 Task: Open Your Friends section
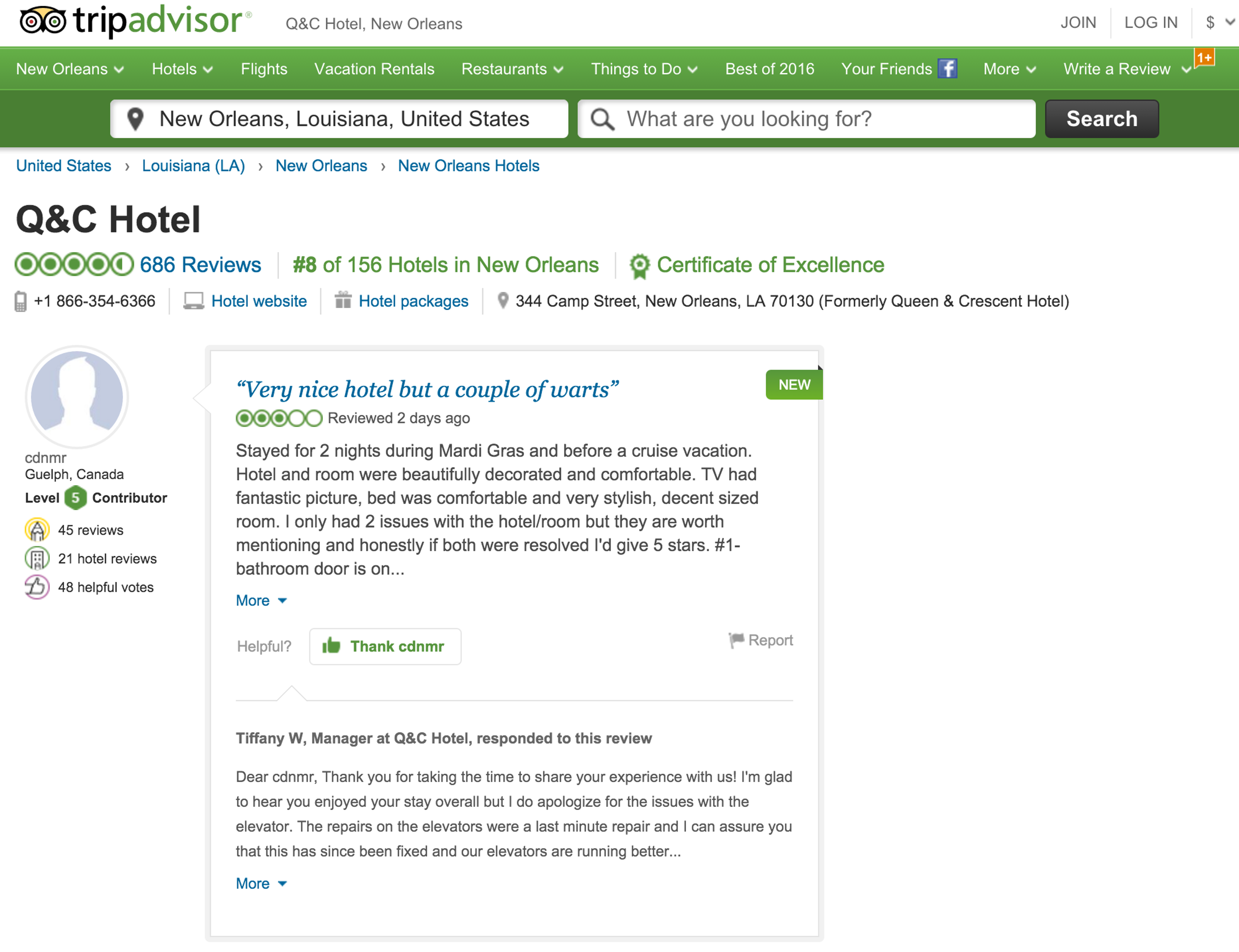887,69
